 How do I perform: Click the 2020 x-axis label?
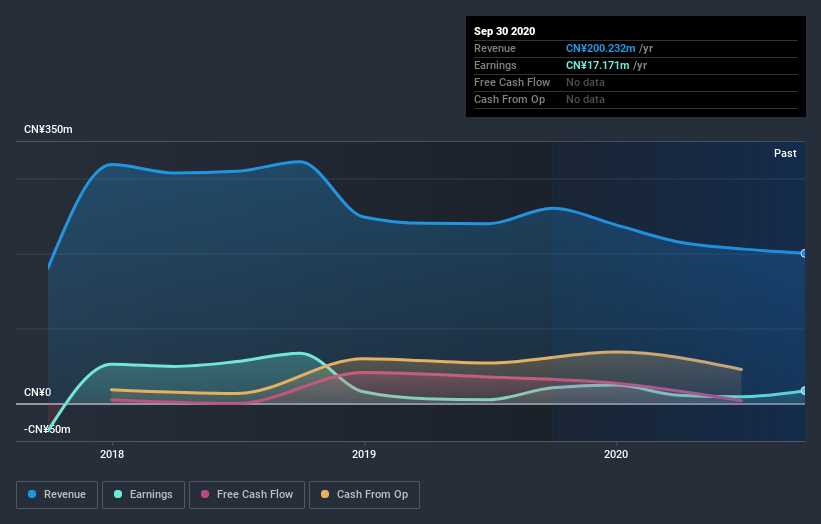pyautogui.click(x=616, y=454)
